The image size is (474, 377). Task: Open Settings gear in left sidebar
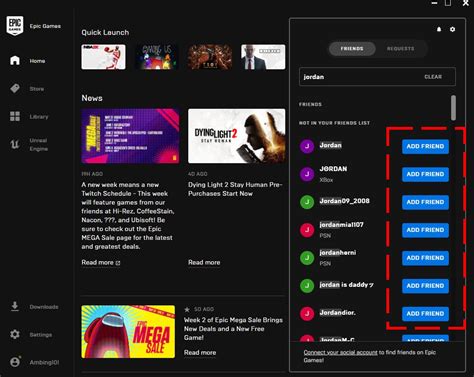point(15,334)
